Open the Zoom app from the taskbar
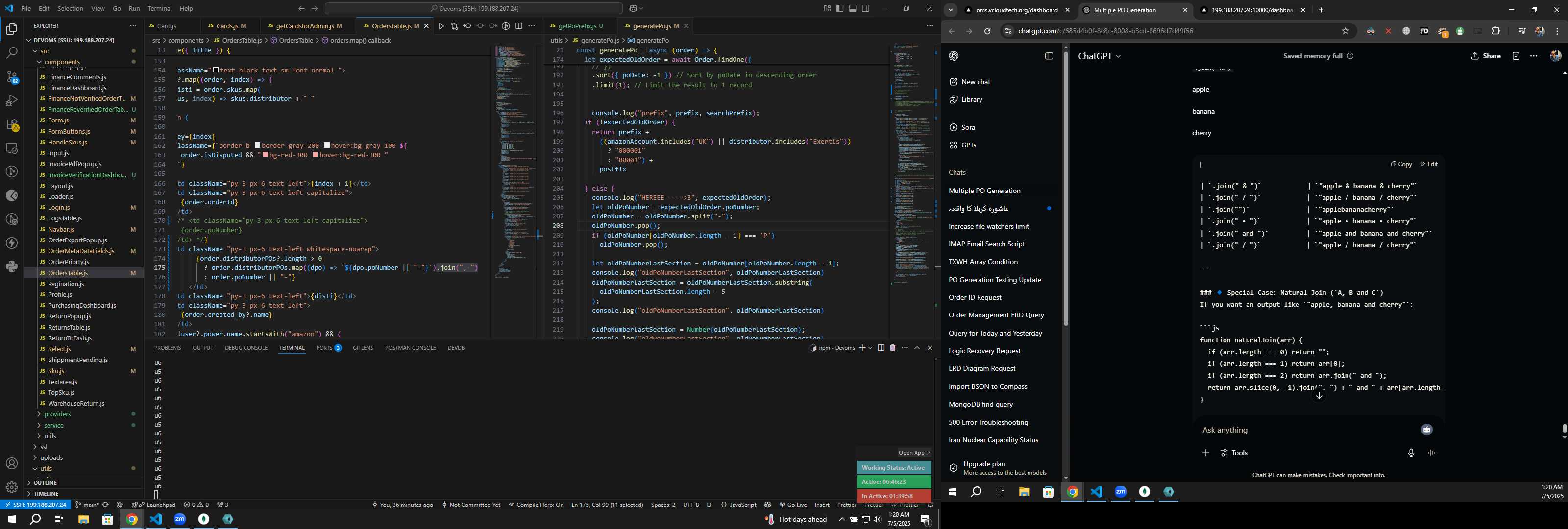Viewport: 1568px width, 529px height. [180, 519]
